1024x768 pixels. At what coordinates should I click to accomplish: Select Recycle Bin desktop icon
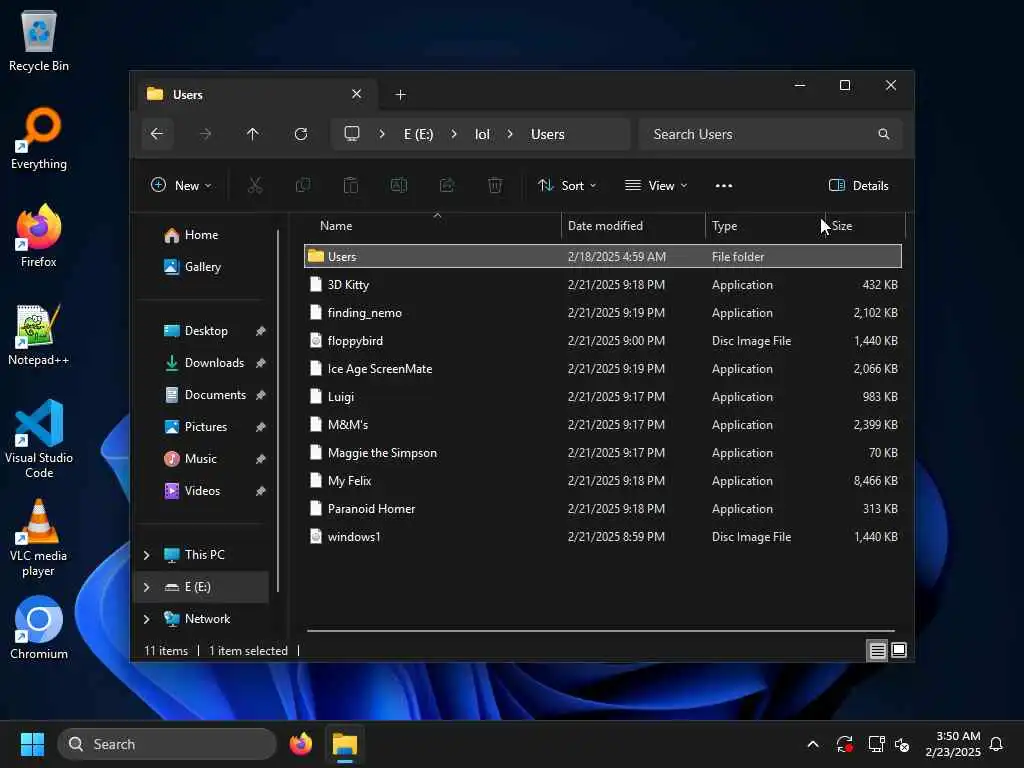click(39, 41)
